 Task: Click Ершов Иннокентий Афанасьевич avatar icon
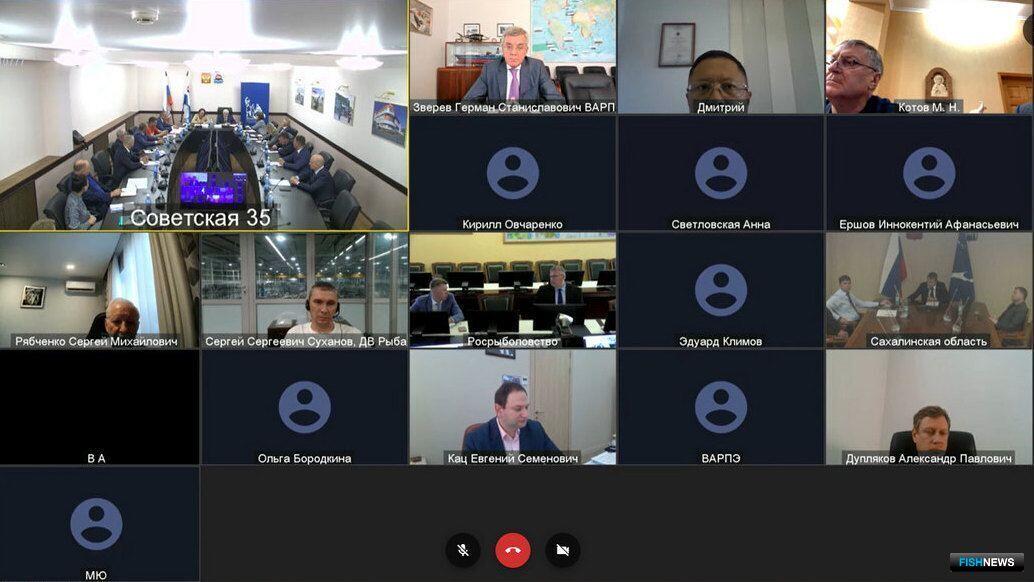coord(929,173)
